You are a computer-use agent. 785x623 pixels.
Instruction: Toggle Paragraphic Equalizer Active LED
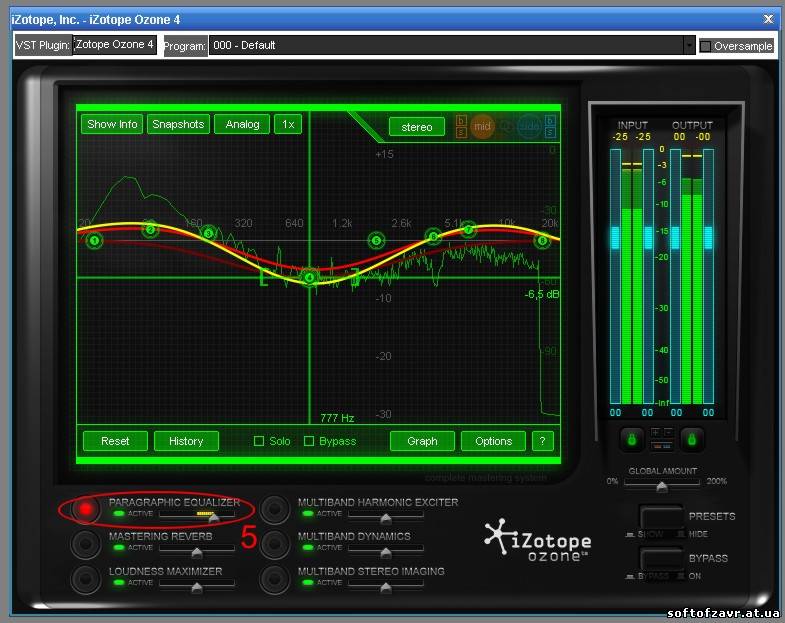click(x=119, y=513)
